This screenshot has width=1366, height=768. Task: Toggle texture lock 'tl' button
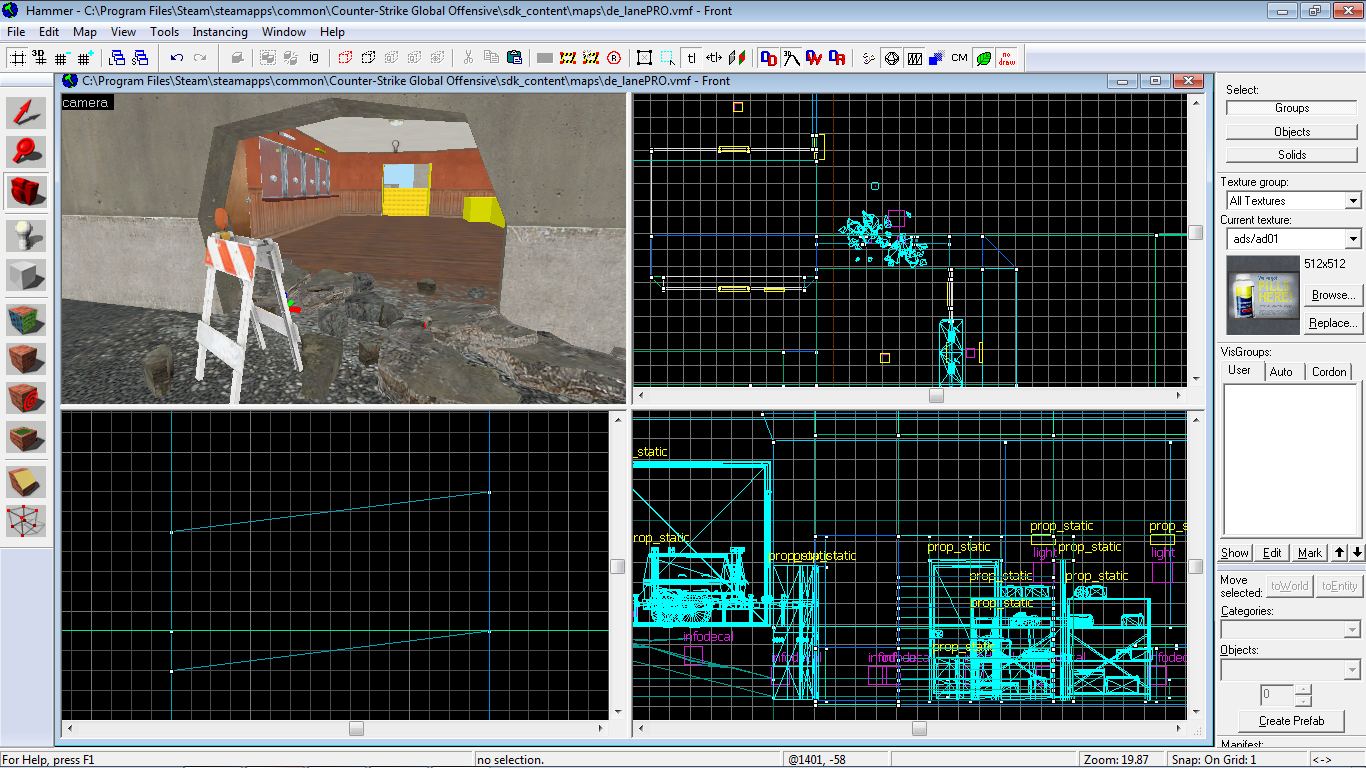click(x=691, y=58)
